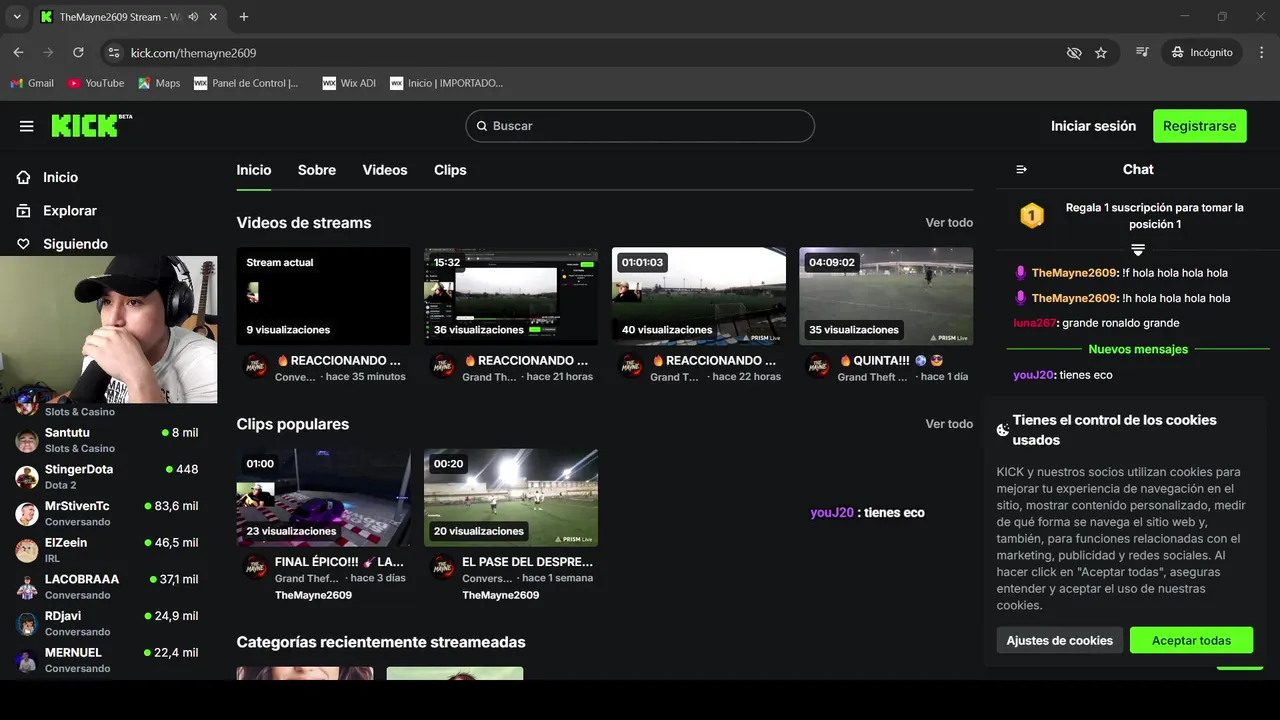Screen dimensions: 1280x720
Task: View site information icon in address bar
Action: point(113,53)
